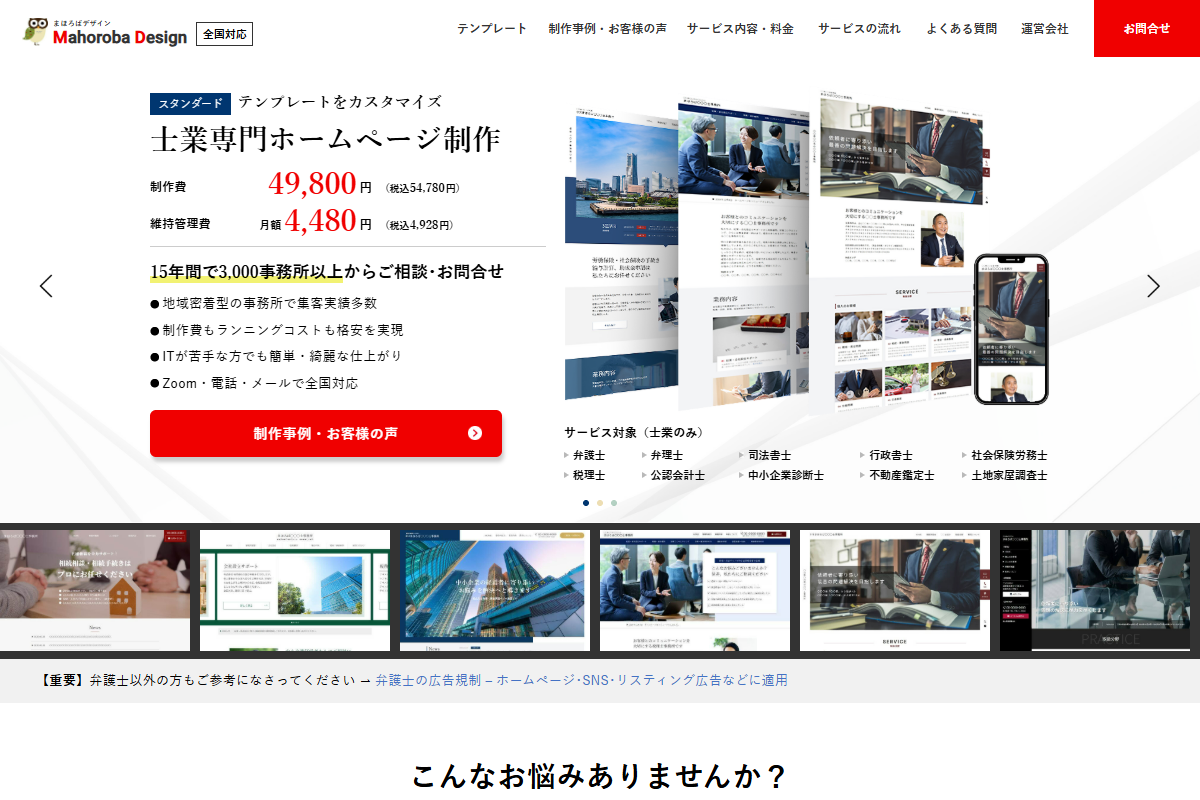Click Zoom・電話・メールで全国対応 bullet
The image size is (1200, 800).
click(254, 383)
